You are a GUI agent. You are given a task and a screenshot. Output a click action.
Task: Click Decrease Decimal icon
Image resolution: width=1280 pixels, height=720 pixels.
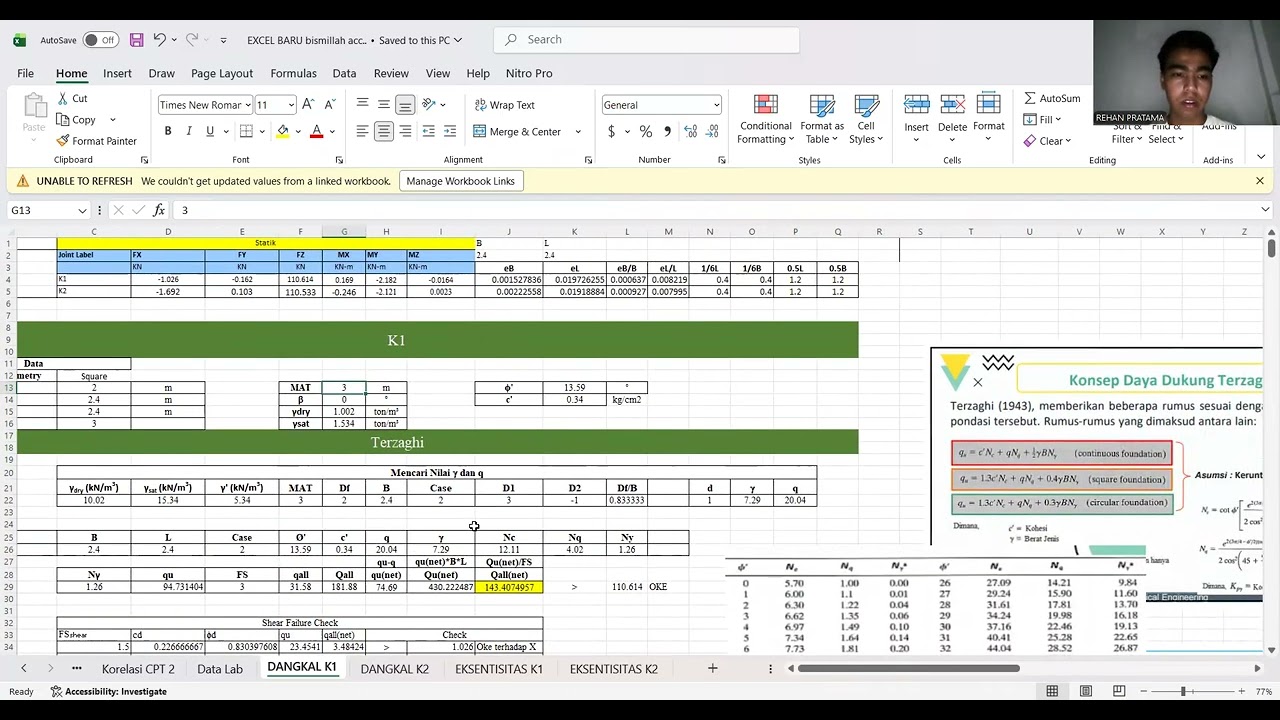(x=710, y=131)
